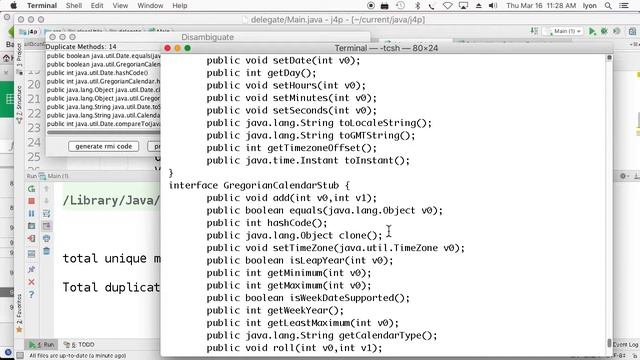This screenshot has width=640, height=360.
Task: Select first Date.equals row in duplicates list
Action: click(x=103, y=56)
